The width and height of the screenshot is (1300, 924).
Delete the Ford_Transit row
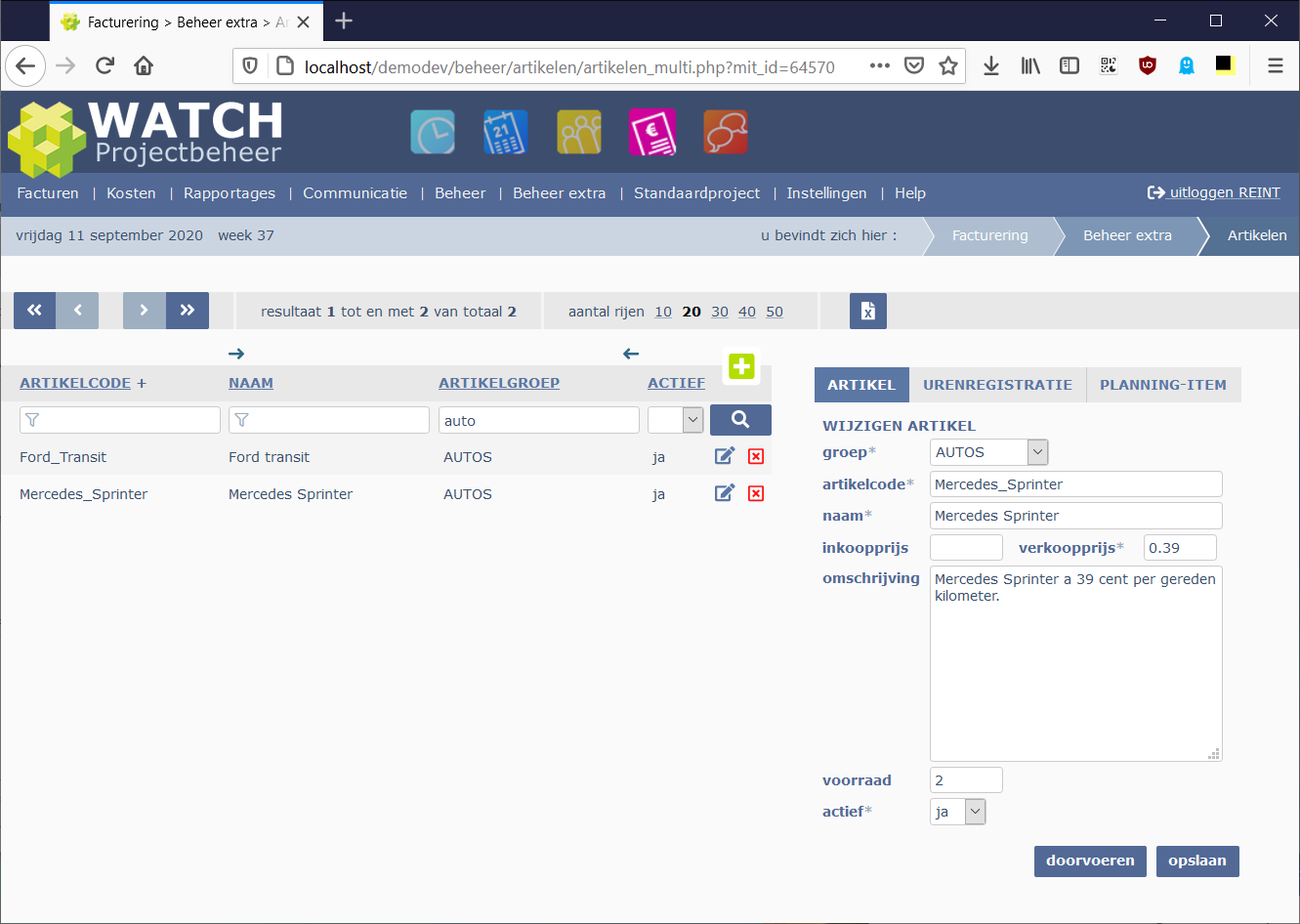click(756, 456)
